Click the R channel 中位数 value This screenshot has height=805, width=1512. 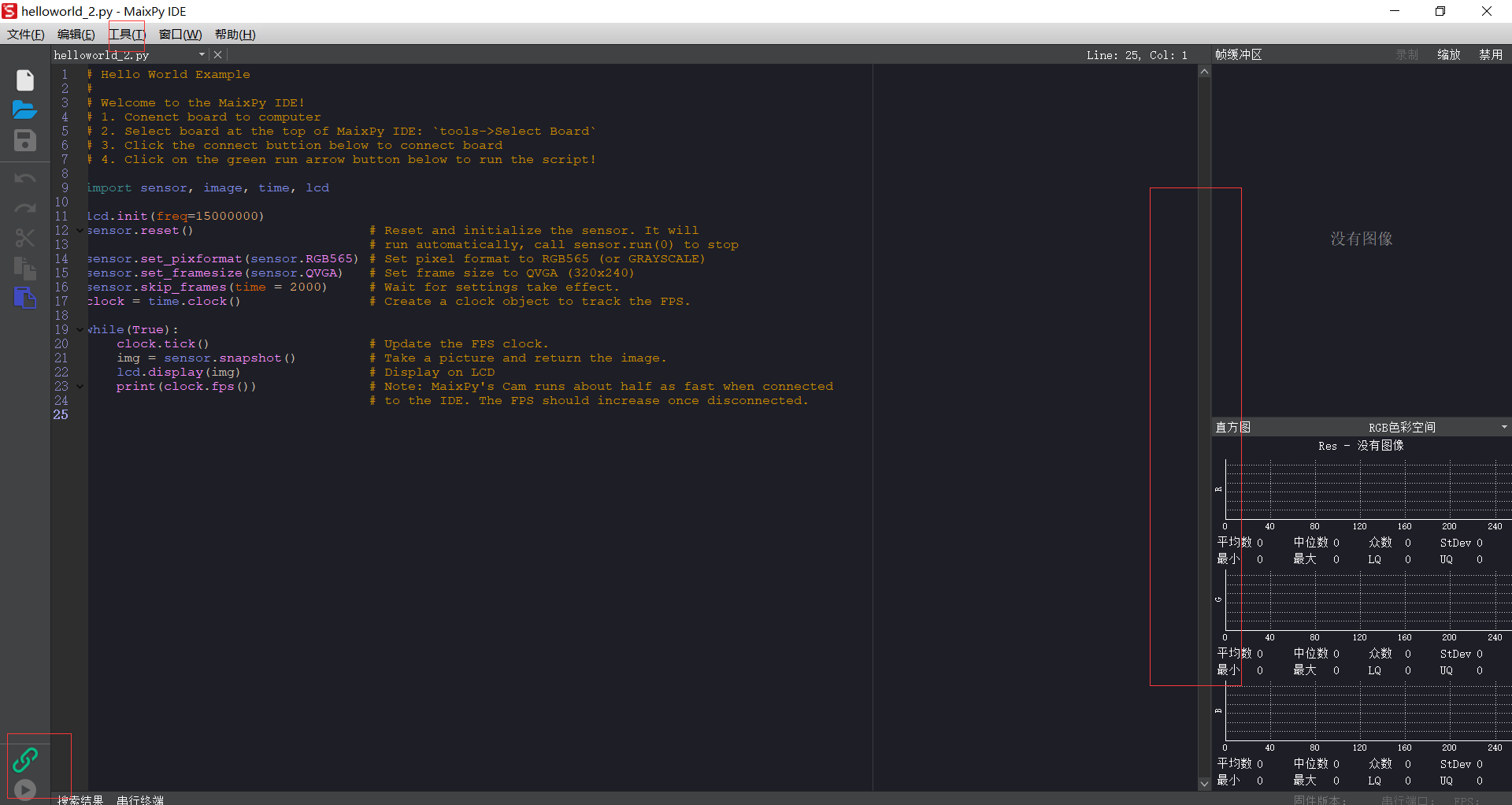click(1336, 543)
